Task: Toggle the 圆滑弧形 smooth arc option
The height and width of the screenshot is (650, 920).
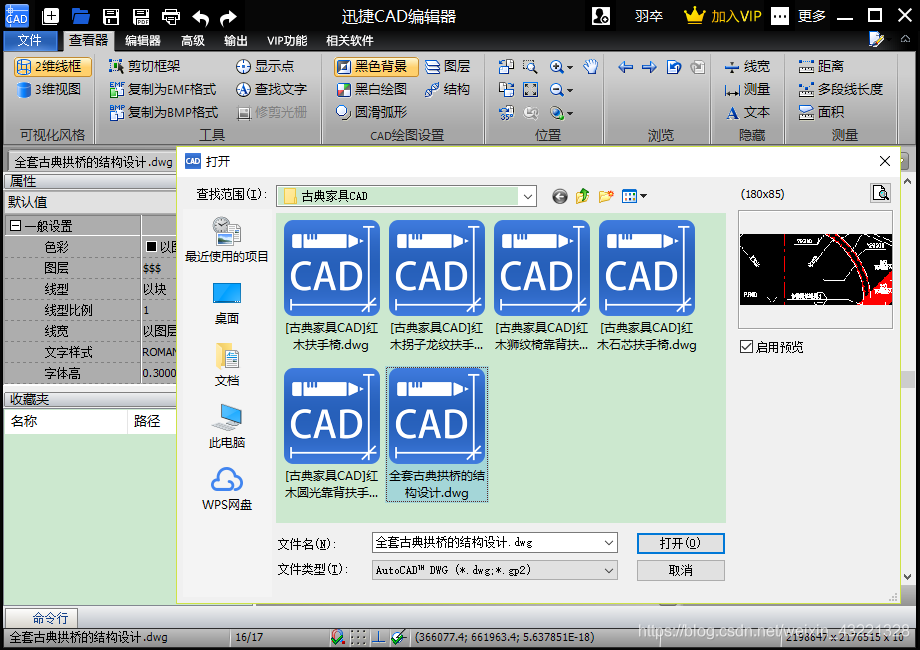Action: (371, 112)
